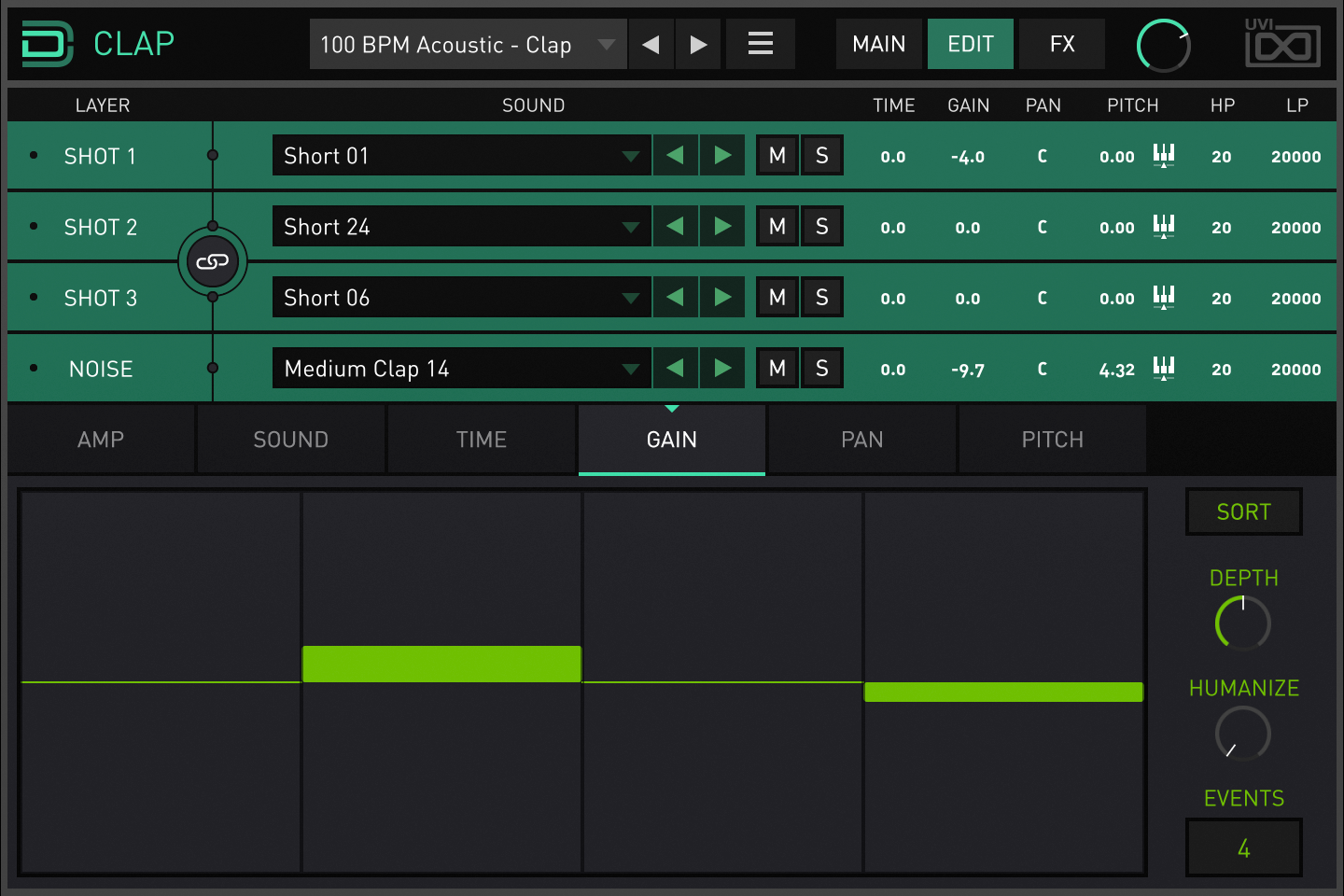The height and width of the screenshot is (896, 1344).
Task: Load the previous preset with top arrow
Action: (x=651, y=44)
